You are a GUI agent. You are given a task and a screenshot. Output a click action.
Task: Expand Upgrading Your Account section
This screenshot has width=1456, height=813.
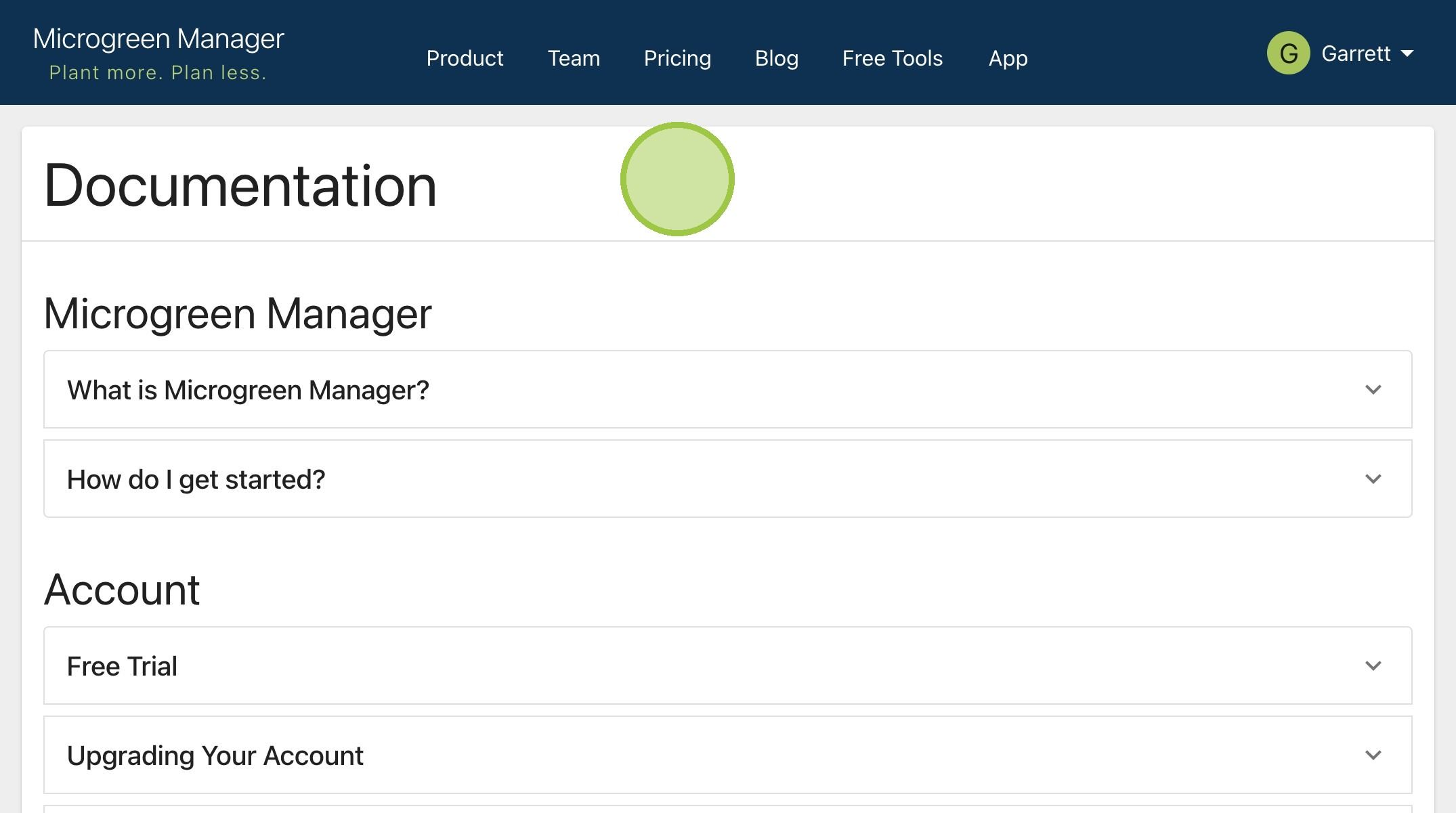click(x=727, y=755)
